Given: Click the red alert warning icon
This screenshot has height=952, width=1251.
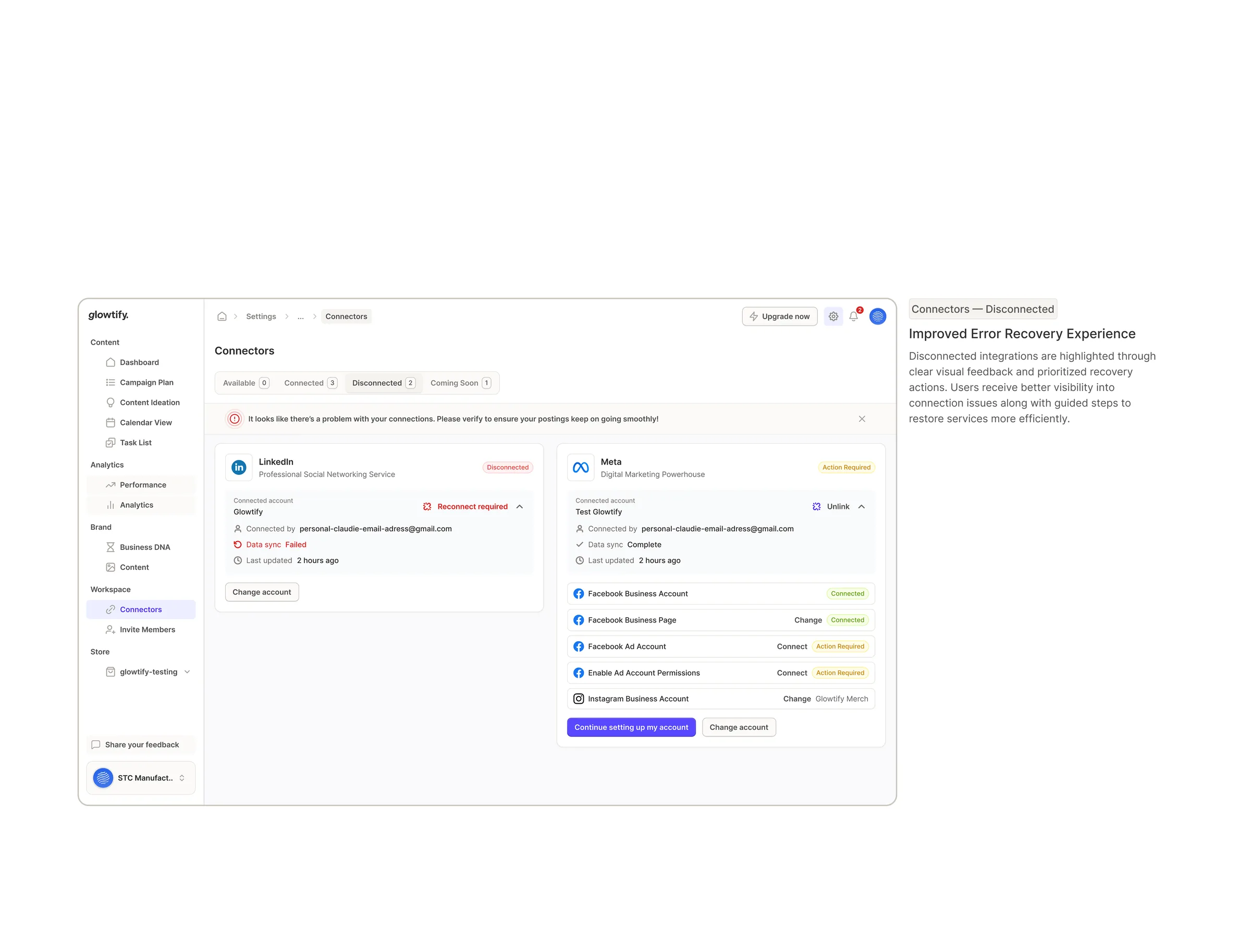Looking at the screenshot, I should [235, 419].
